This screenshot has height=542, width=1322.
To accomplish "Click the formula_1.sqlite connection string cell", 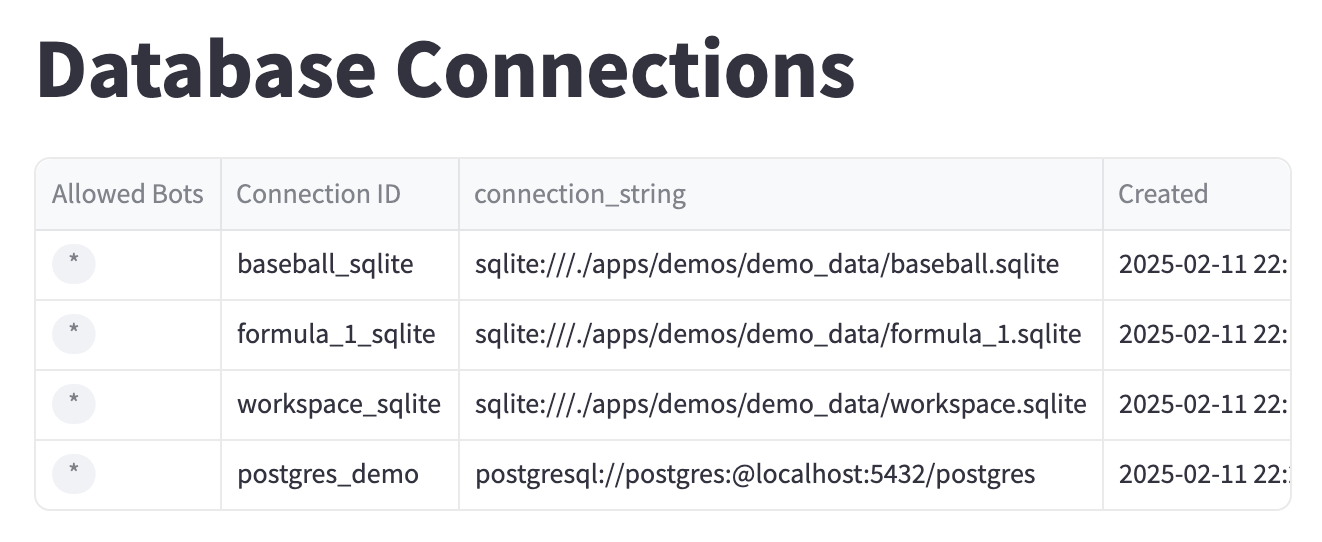I will [781, 334].
